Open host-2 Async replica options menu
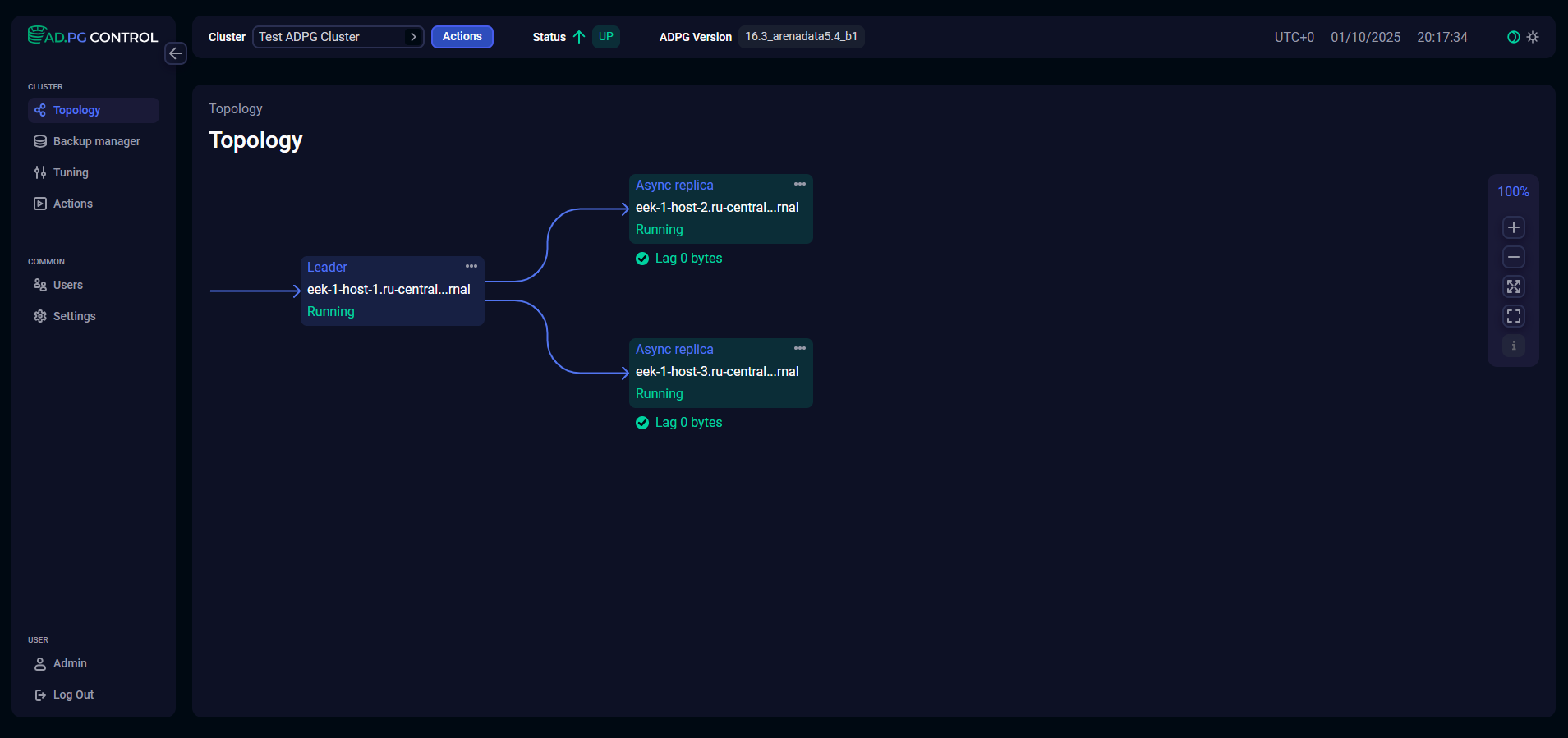This screenshot has height=738, width=1568. (x=800, y=184)
